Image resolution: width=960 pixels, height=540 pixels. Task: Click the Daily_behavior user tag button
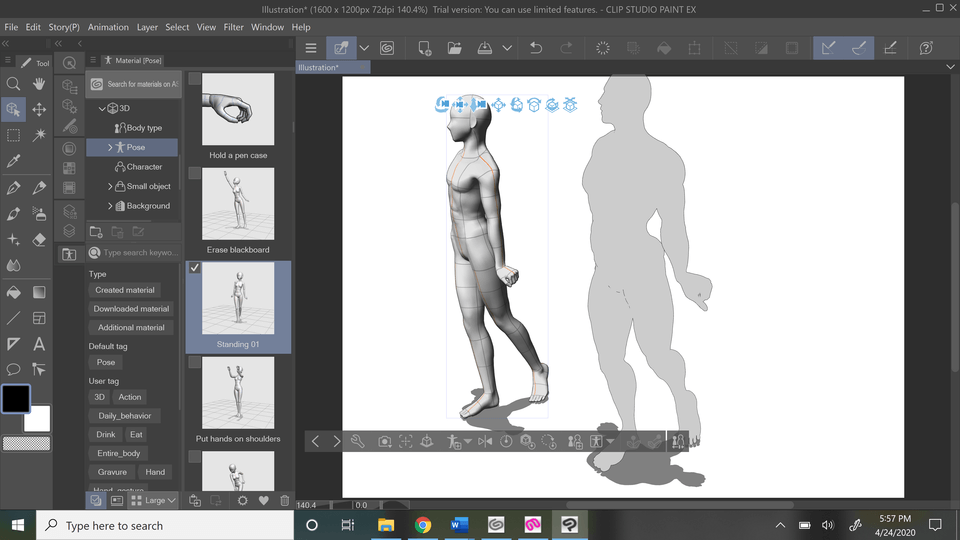[x=124, y=416]
